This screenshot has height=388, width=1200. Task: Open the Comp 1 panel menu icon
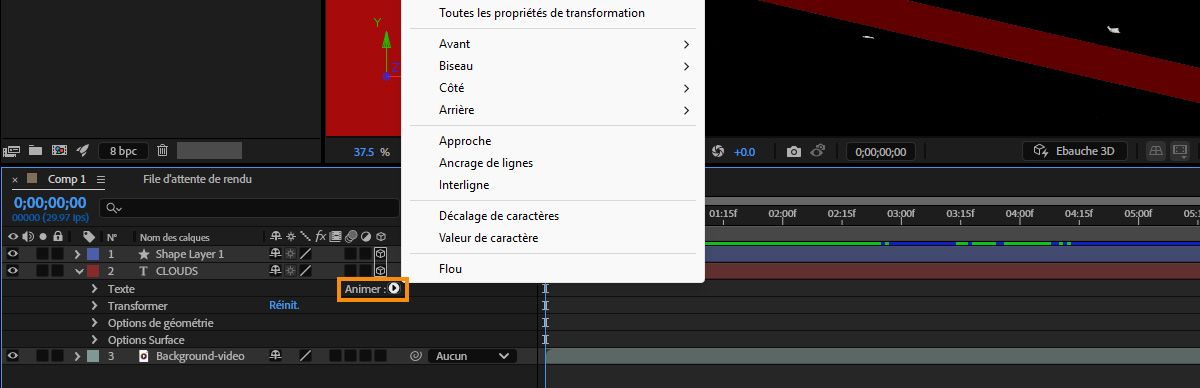pos(101,179)
